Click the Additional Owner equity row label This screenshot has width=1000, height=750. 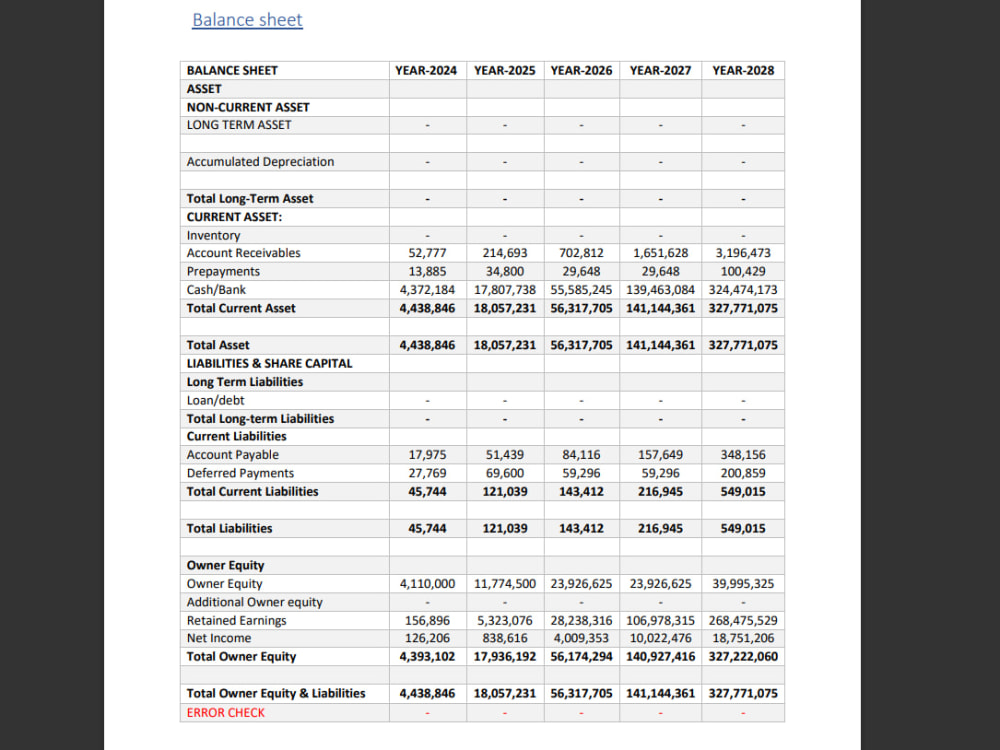click(254, 602)
